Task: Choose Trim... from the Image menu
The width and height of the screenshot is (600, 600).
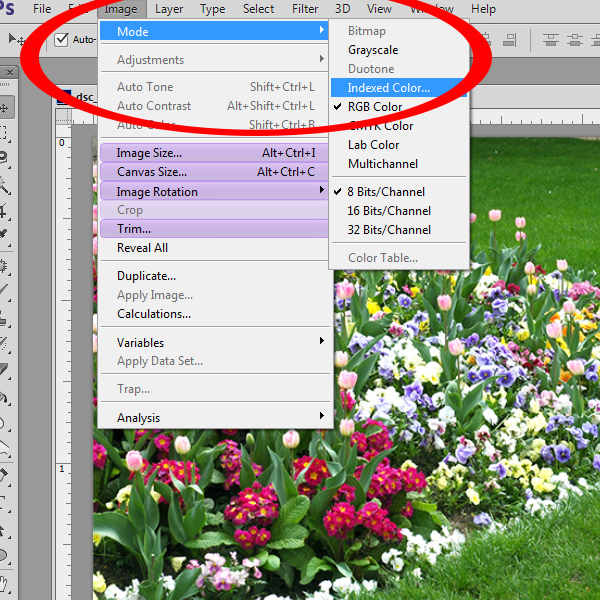Action: click(214, 229)
